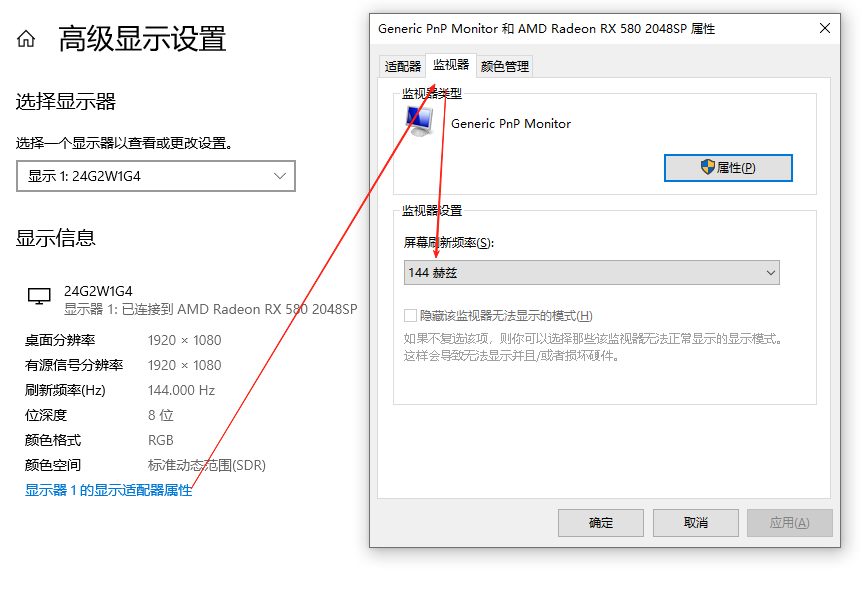
Task: Toggle 隐藏该监视器无法显示的模式 checkbox
Action: coord(410,316)
